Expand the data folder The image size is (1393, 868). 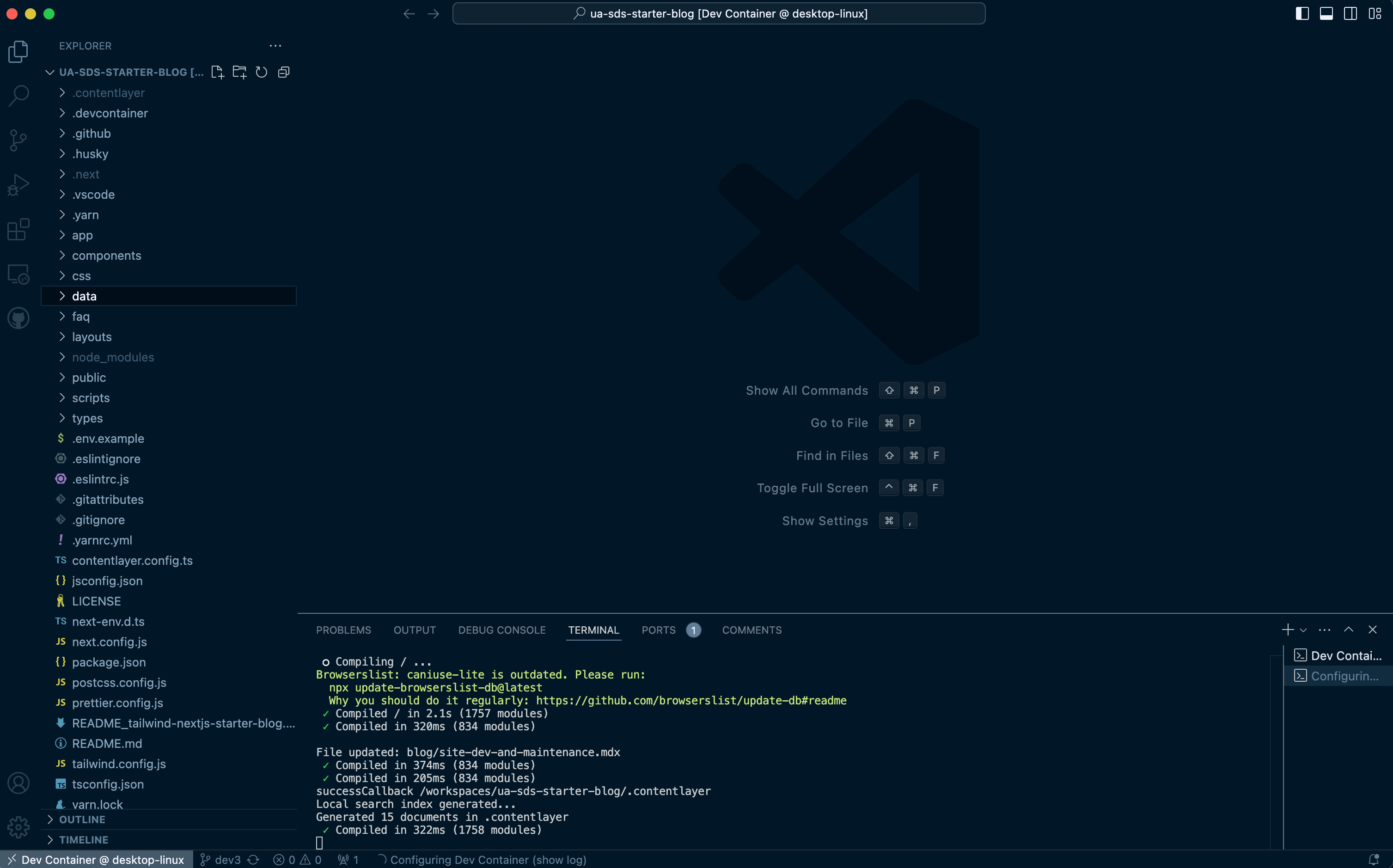tap(169, 296)
